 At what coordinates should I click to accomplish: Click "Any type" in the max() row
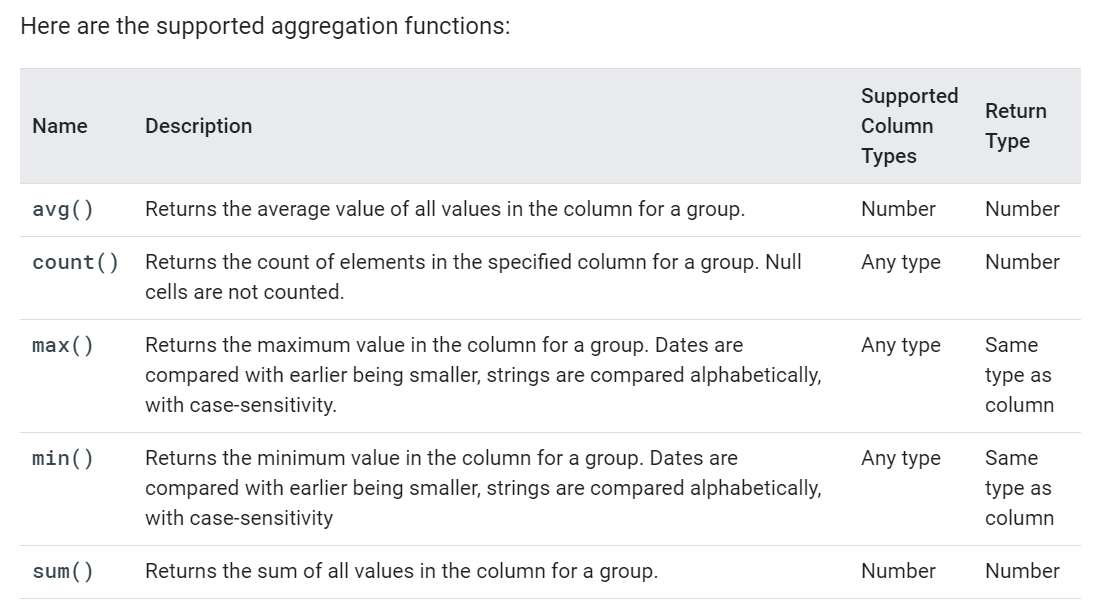click(900, 346)
